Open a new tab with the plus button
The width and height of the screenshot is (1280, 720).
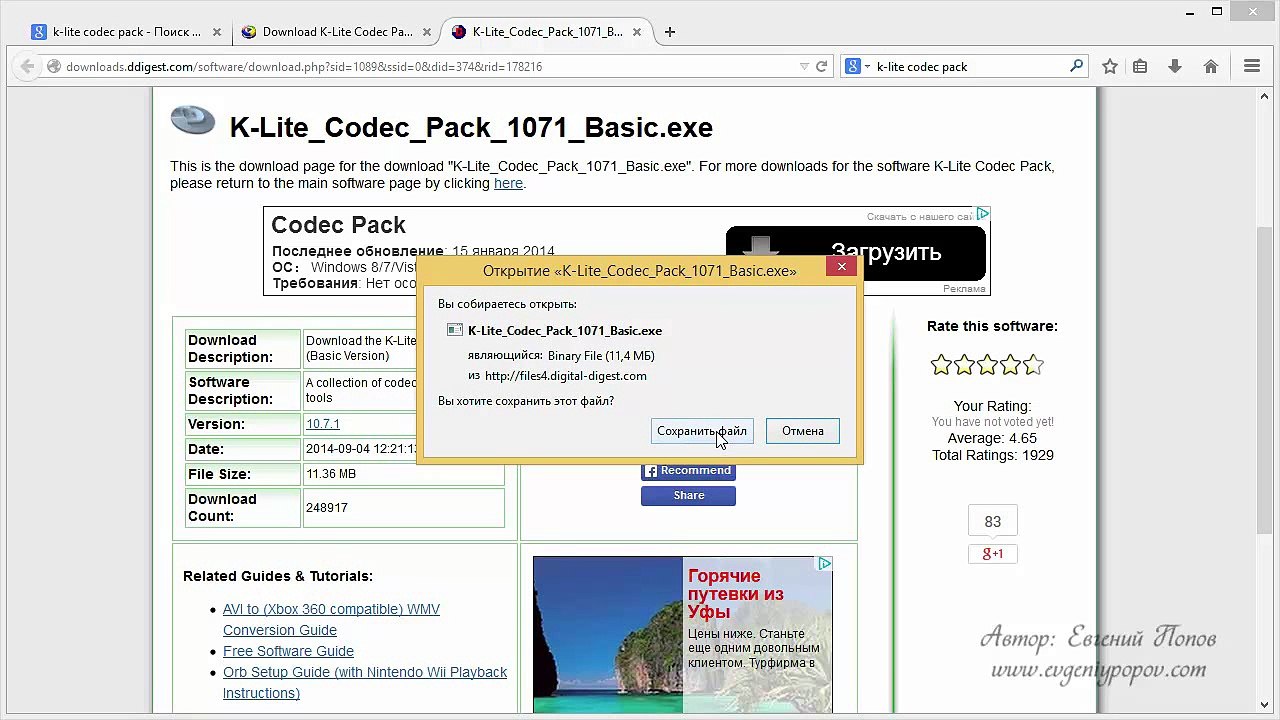click(x=670, y=32)
